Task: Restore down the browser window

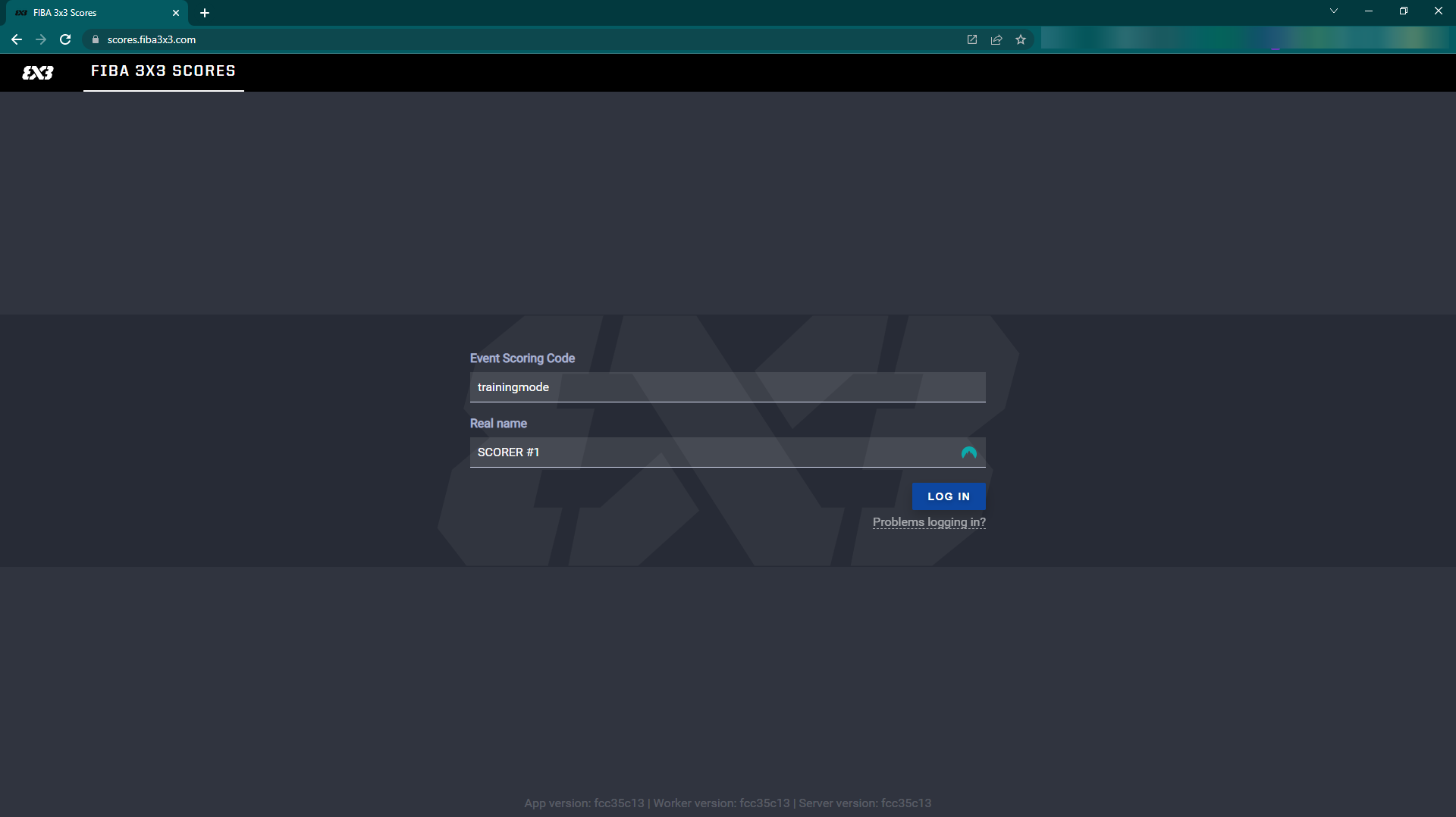Action: tap(1404, 11)
